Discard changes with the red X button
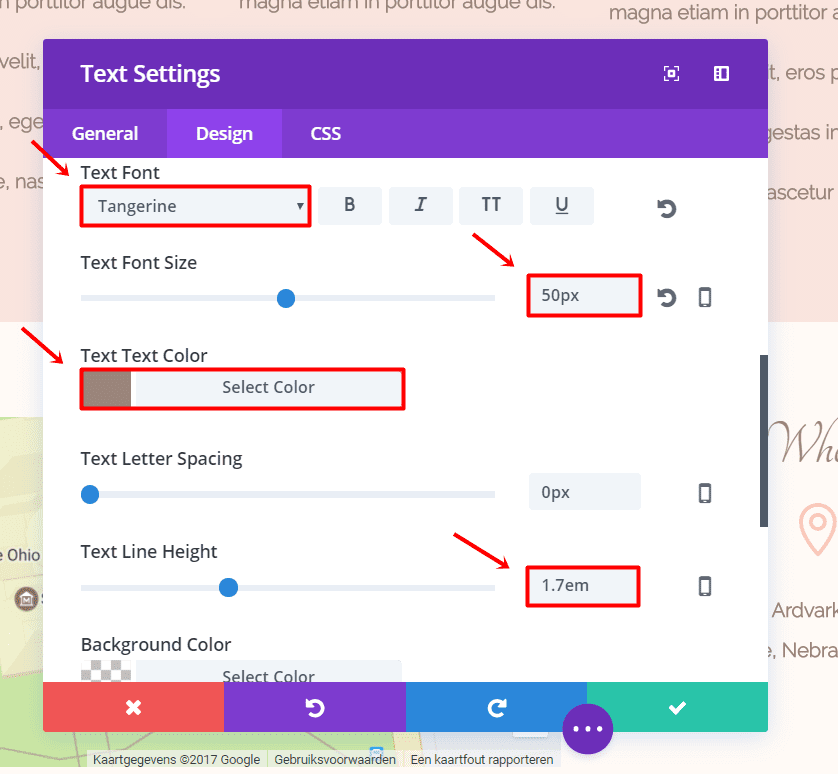 134,707
